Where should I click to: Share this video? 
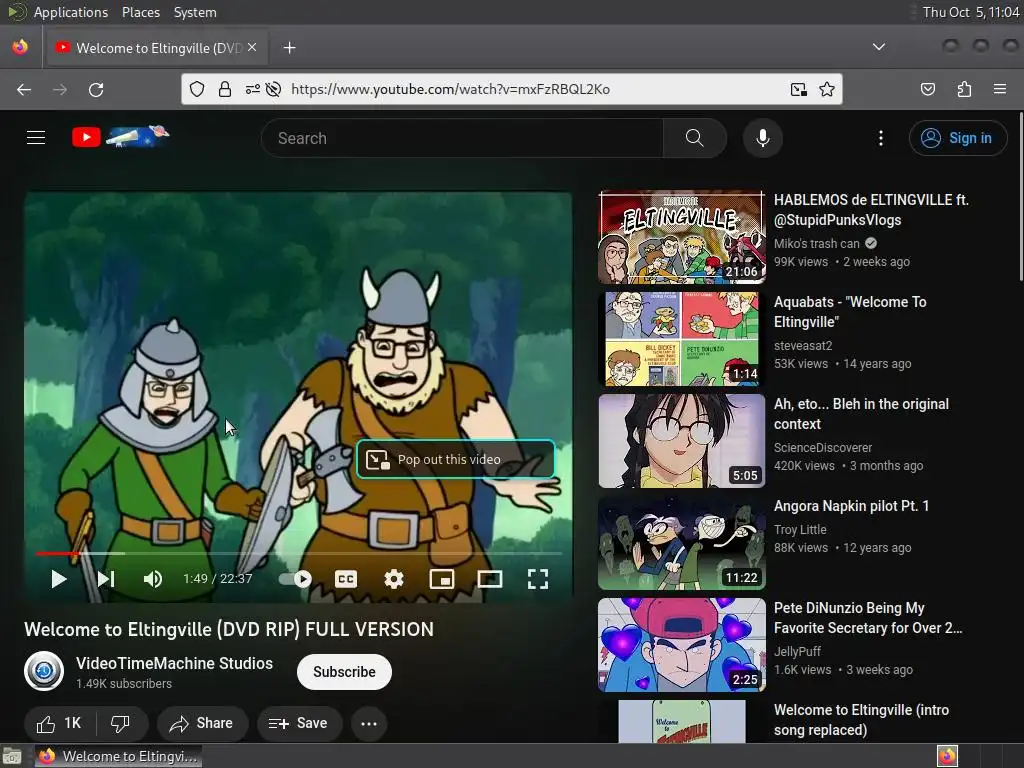tap(202, 724)
